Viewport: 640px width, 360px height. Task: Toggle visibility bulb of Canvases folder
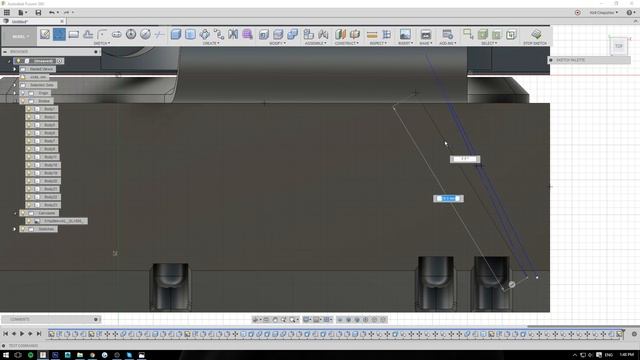[23, 213]
